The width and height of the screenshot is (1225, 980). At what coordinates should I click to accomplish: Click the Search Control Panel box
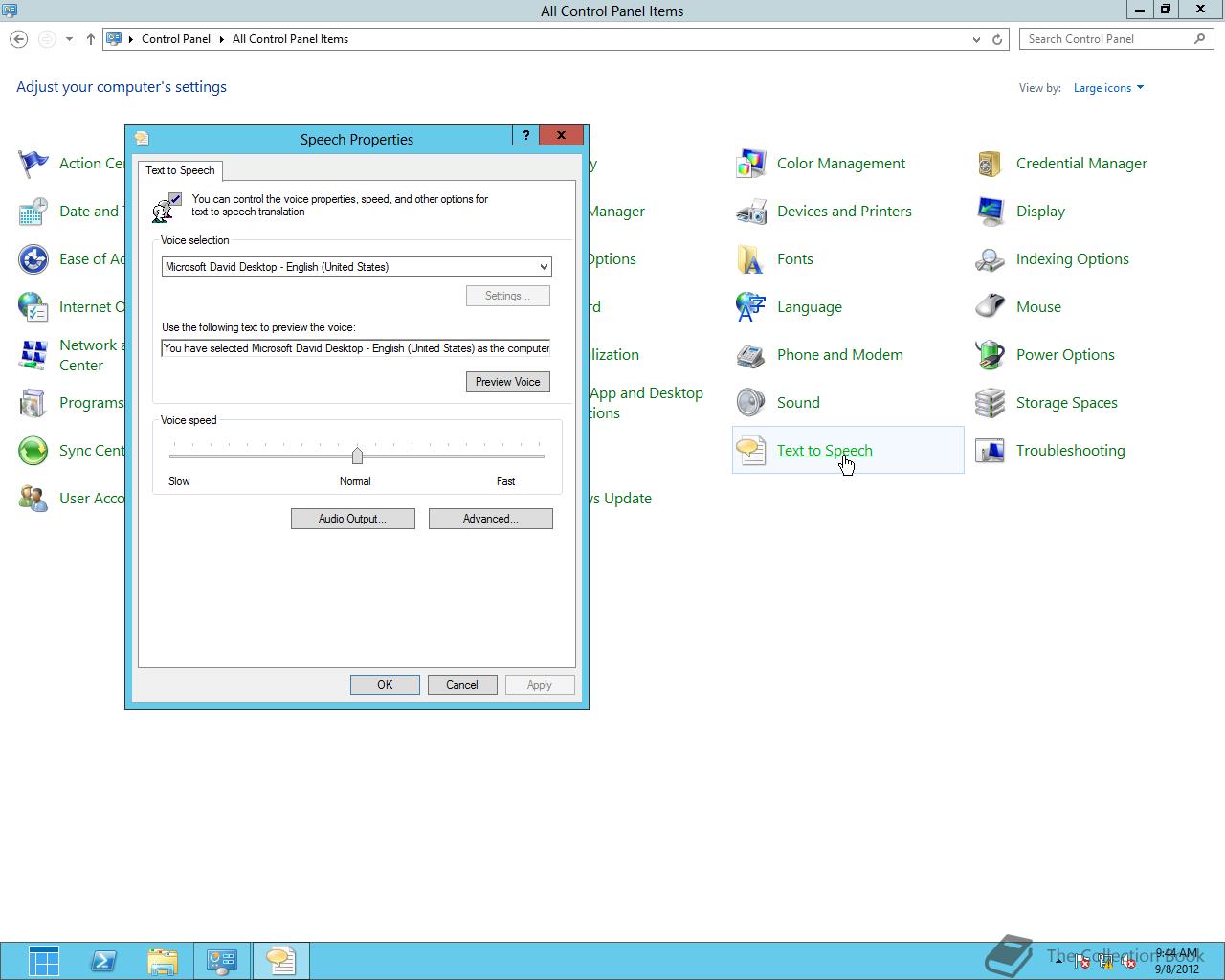[x=1116, y=39]
